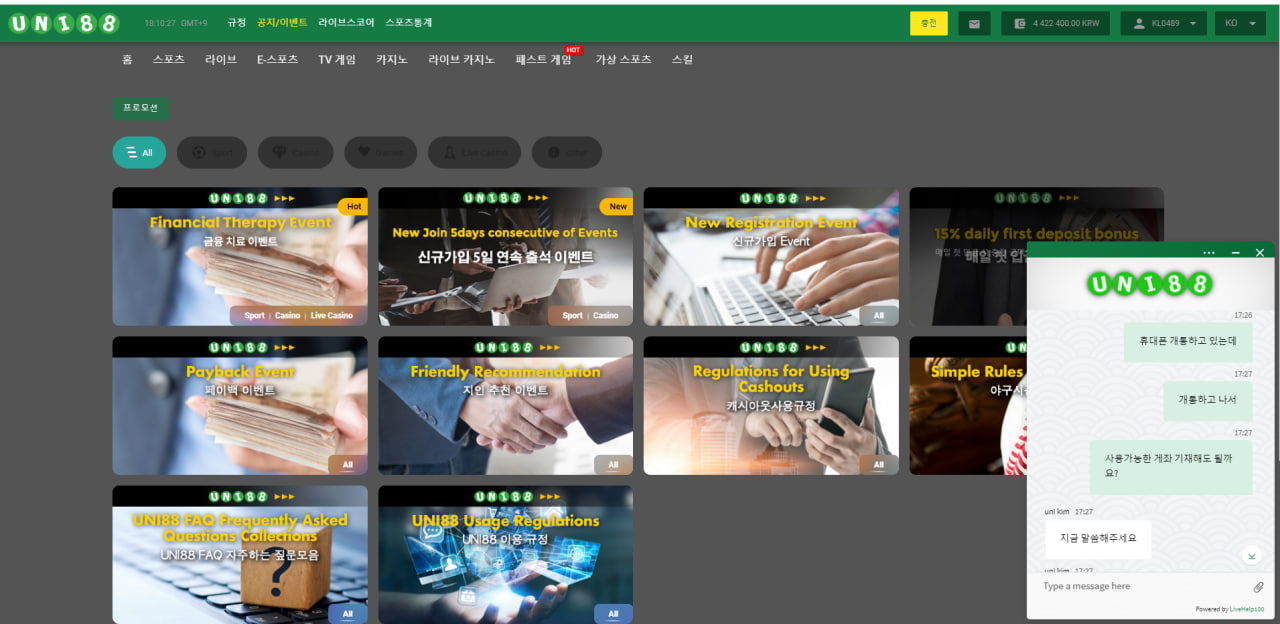The height and width of the screenshot is (624, 1280).
Task: Click the UNI88 logo in chat header
Action: point(1150,284)
